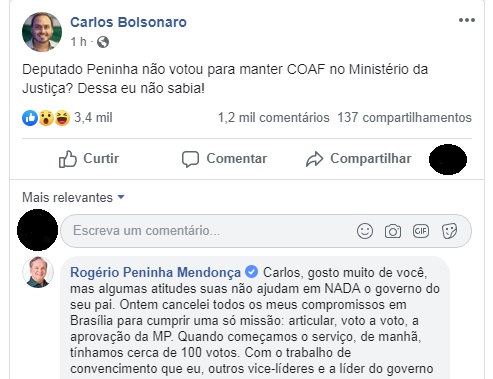Insert an emoji with the smiley icon
The image size is (493, 379).
[365, 231]
